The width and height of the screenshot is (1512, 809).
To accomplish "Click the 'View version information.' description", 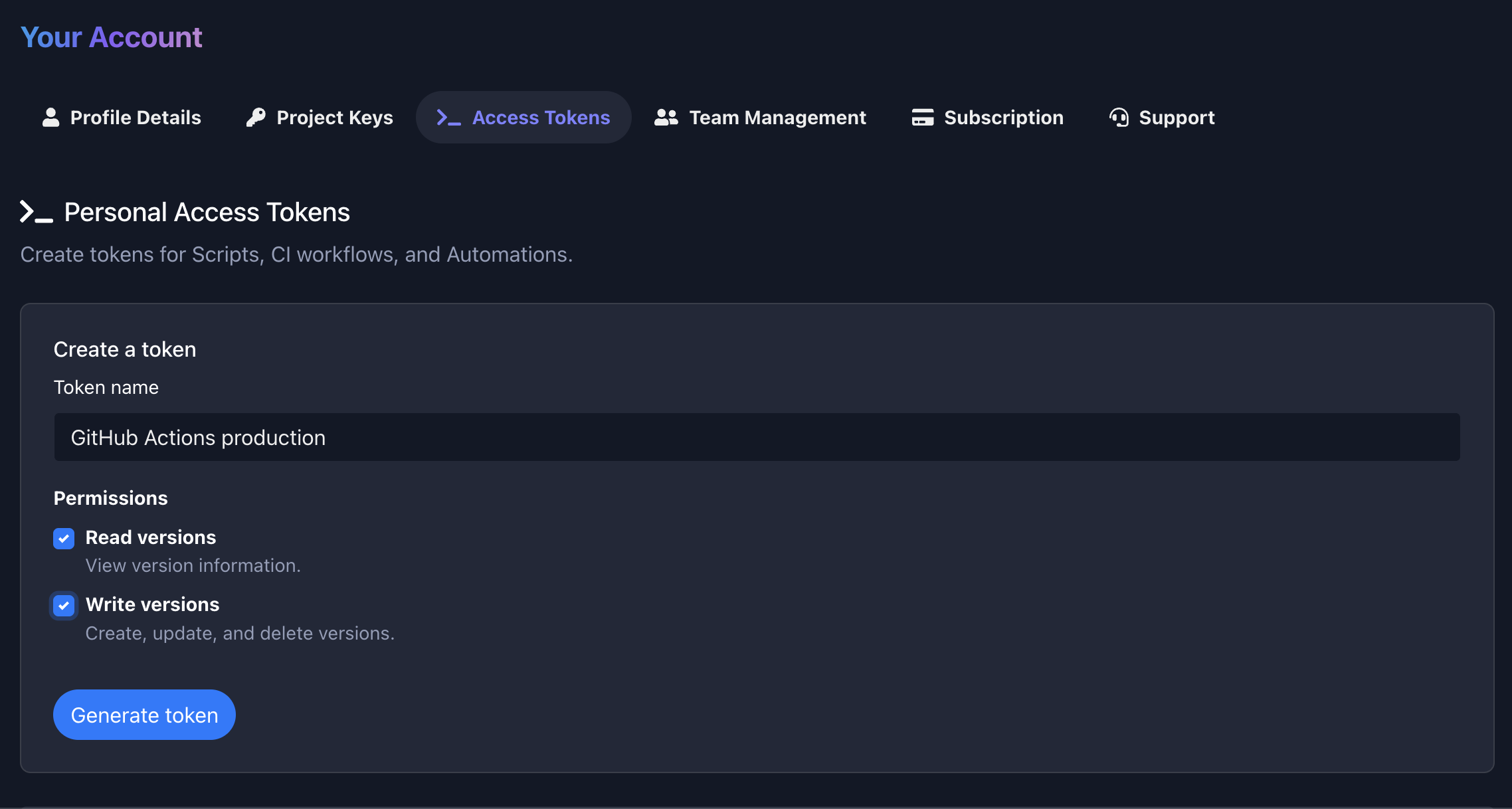I will pos(193,565).
